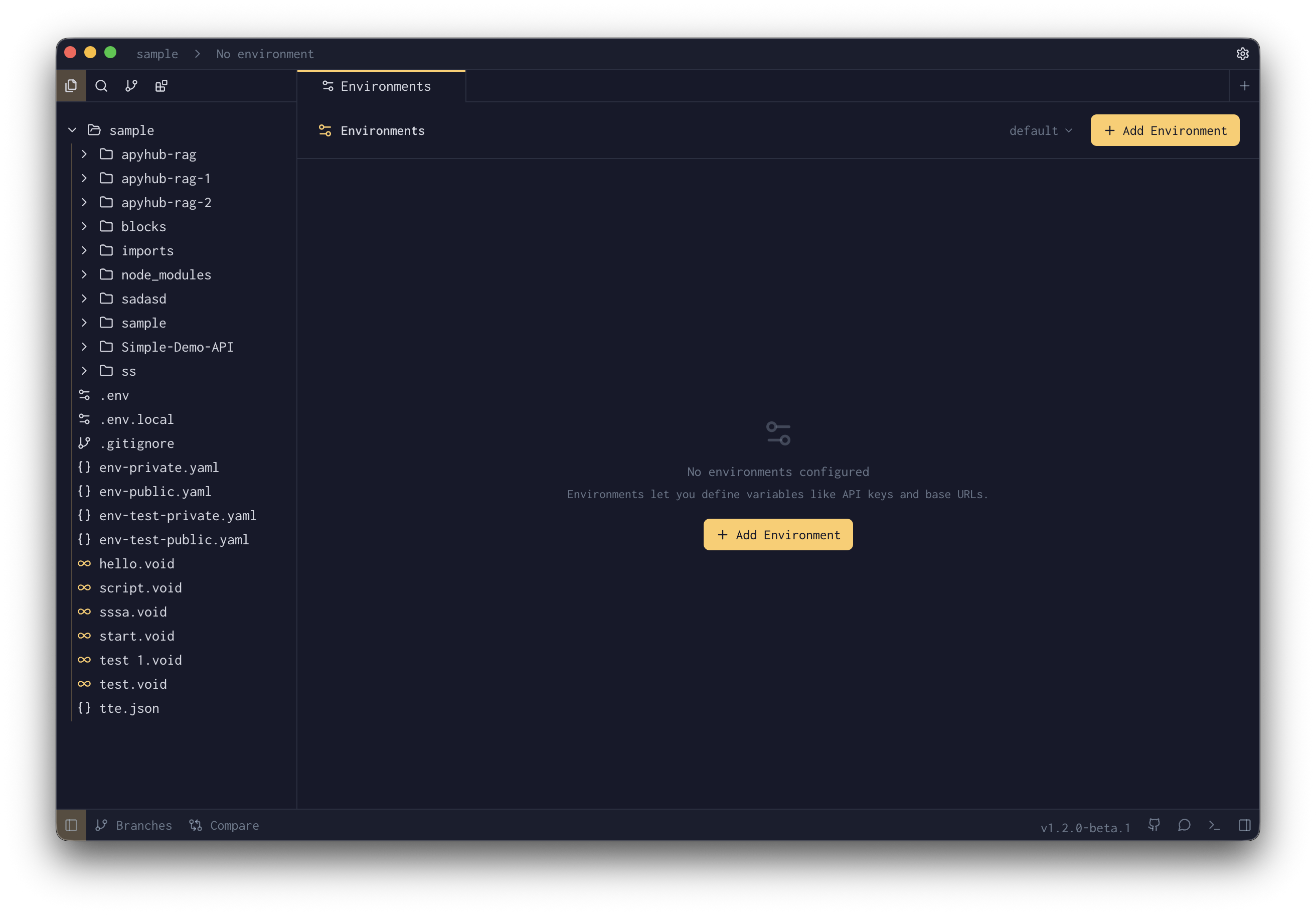Click top-right Add Environment button
This screenshot has width=1316, height=915.
coord(1165,131)
